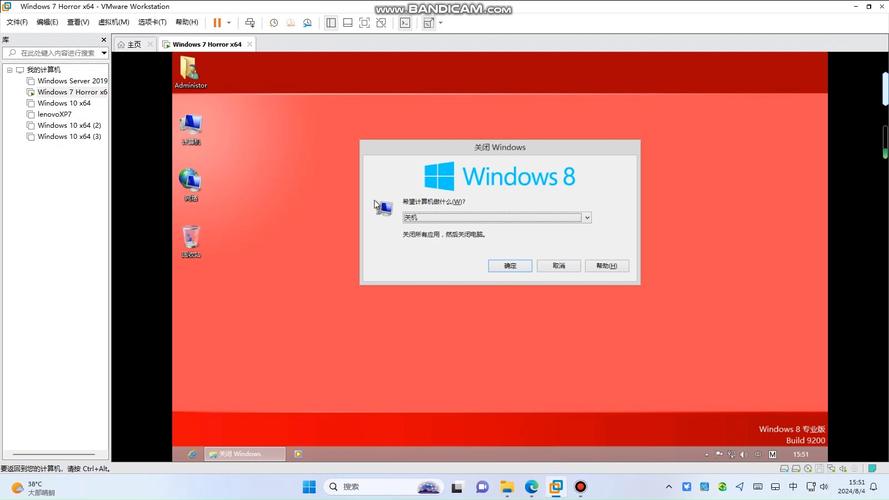The height and width of the screenshot is (500, 889).
Task: Click the Bandicam recorder host taskbar icon
Action: coord(581,486)
